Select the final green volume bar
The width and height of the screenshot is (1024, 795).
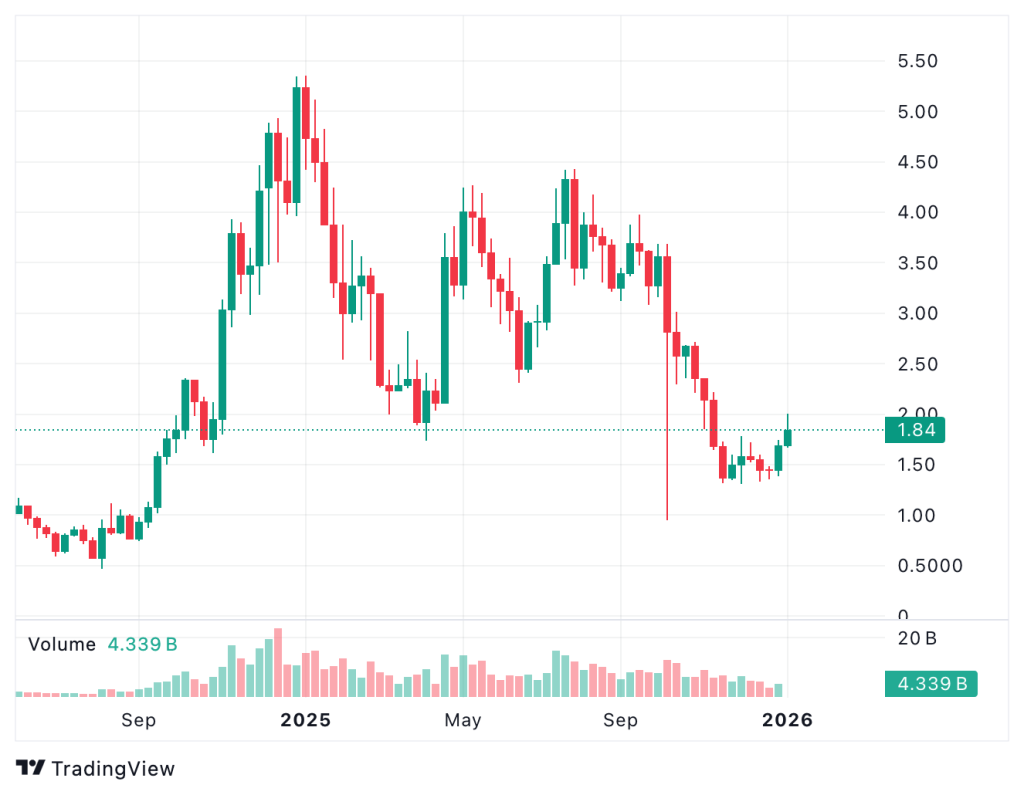[779, 690]
